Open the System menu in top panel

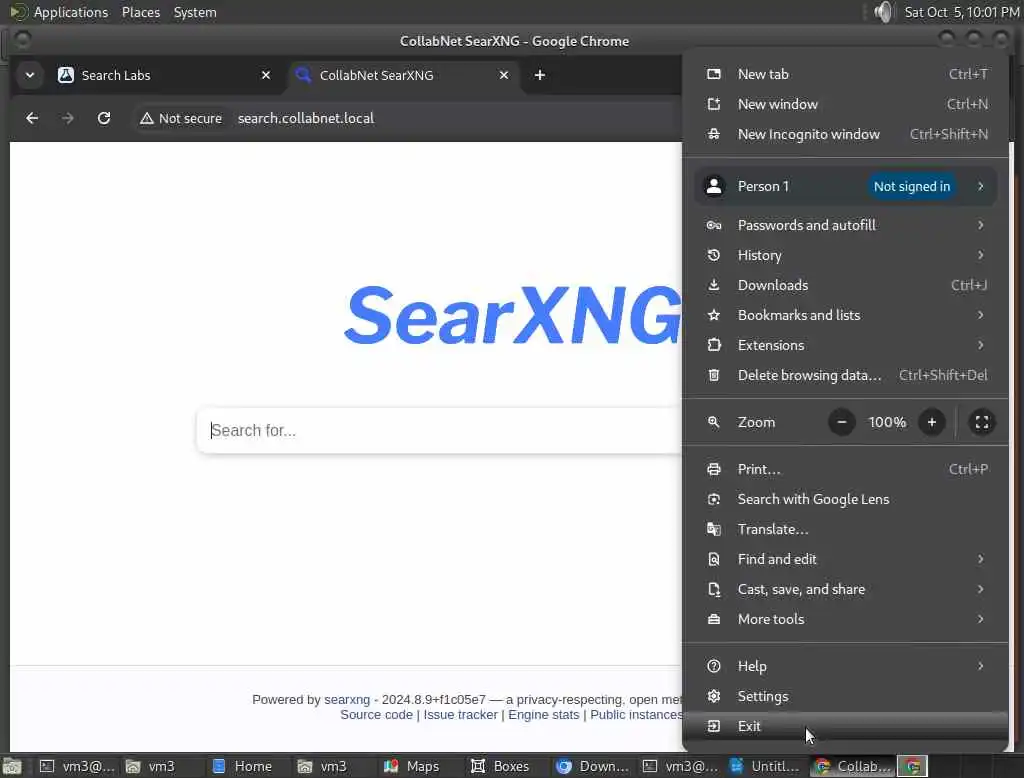pos(195,12)
